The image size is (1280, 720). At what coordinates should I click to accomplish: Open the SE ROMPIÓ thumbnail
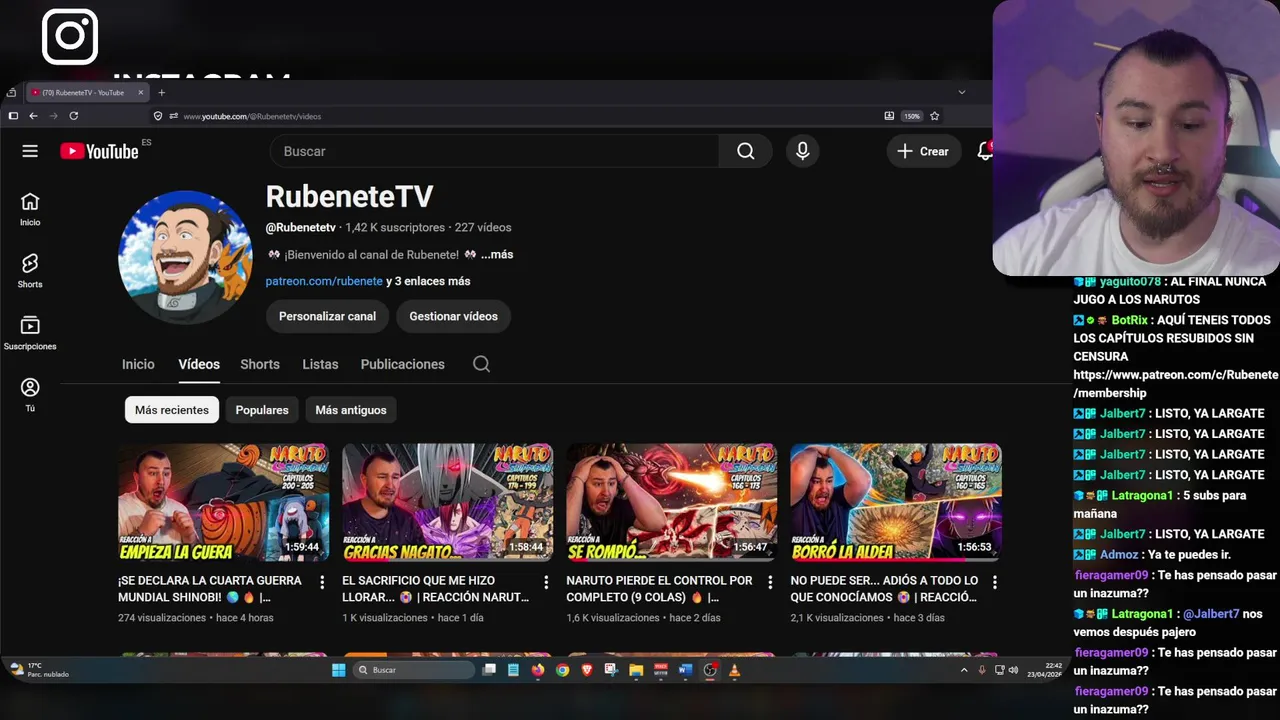[x=672, y=502]
